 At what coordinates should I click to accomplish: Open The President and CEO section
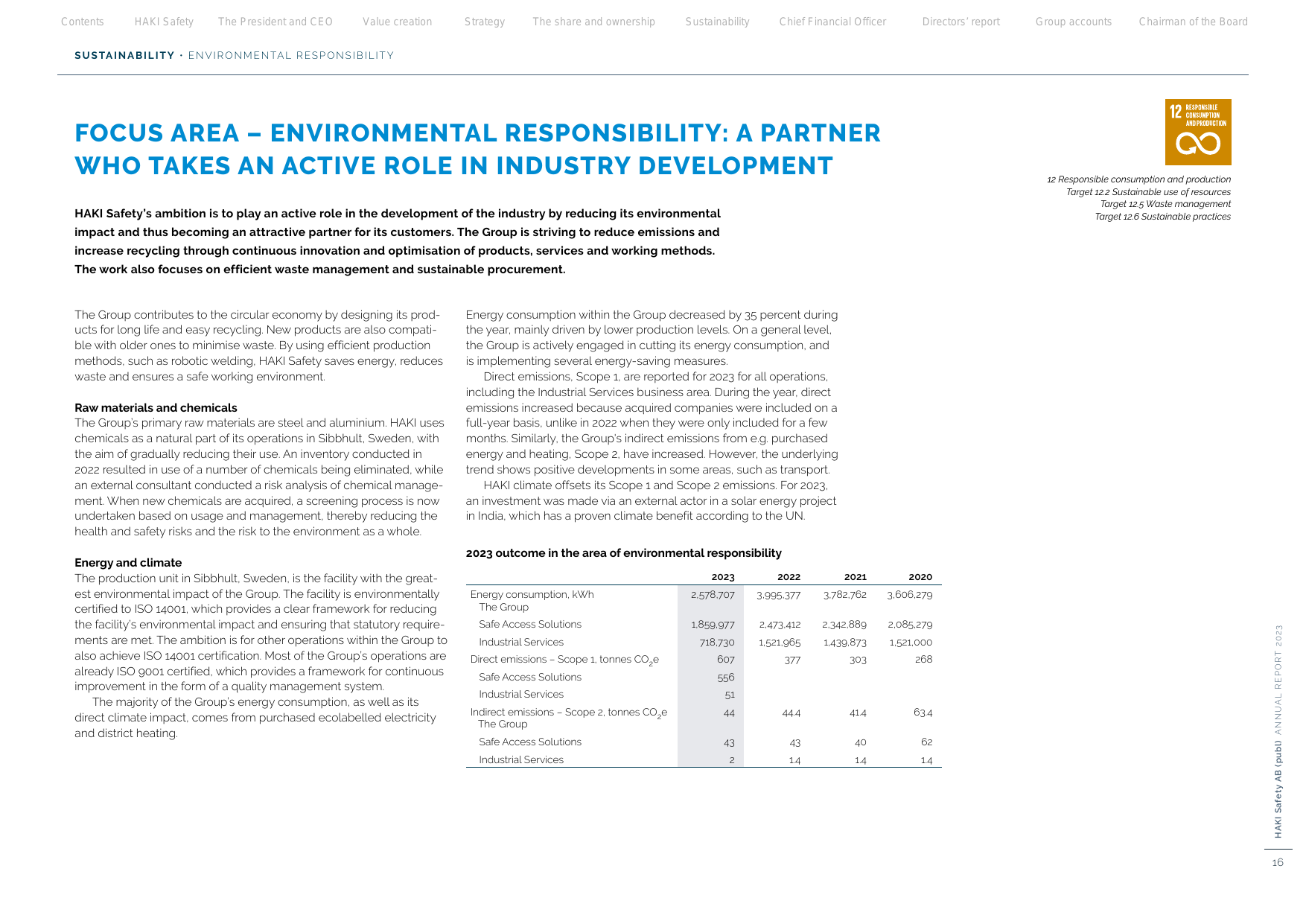pyautogui.click(x=275, y=22)
